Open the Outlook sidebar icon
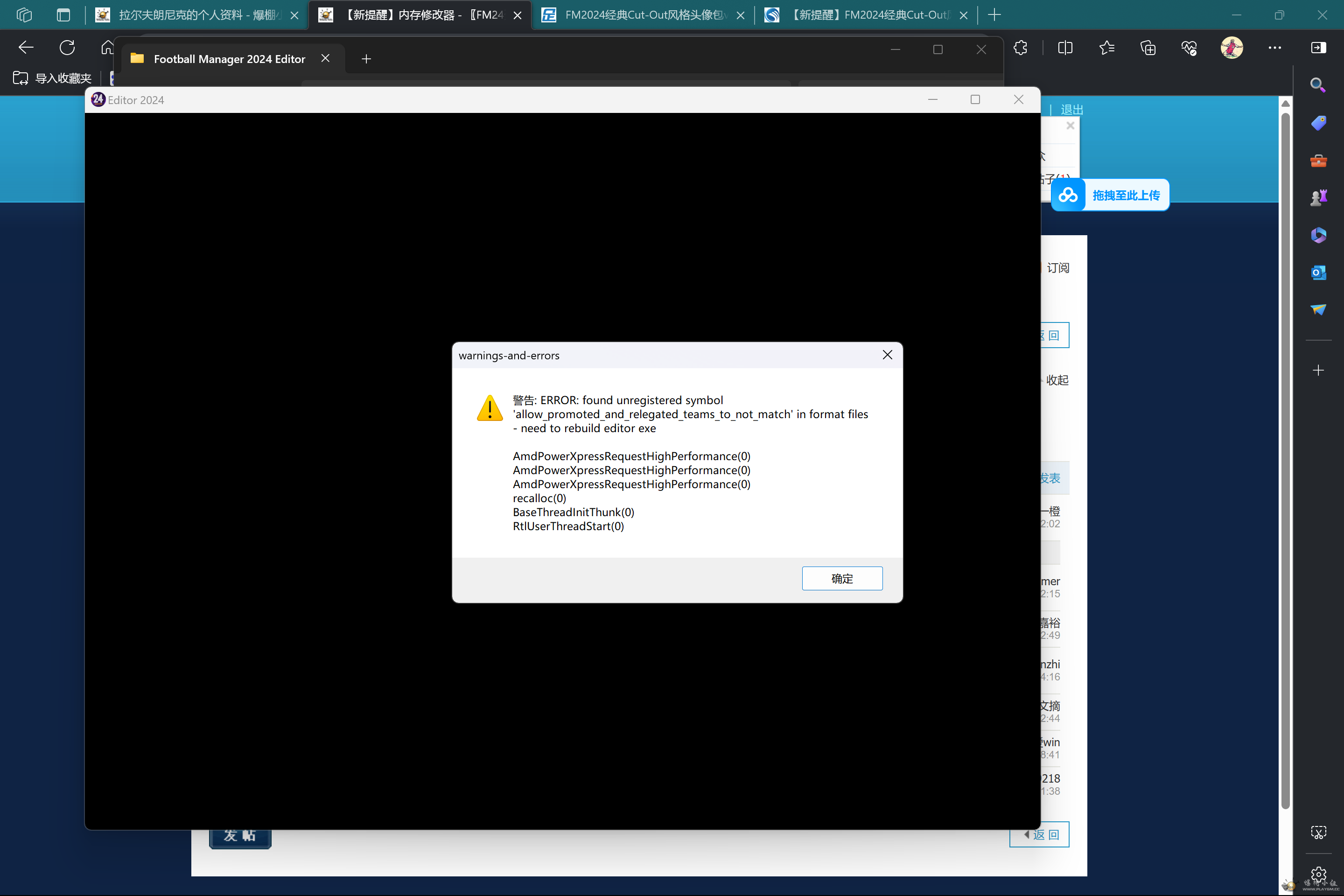 click(x=1318, y=272)
